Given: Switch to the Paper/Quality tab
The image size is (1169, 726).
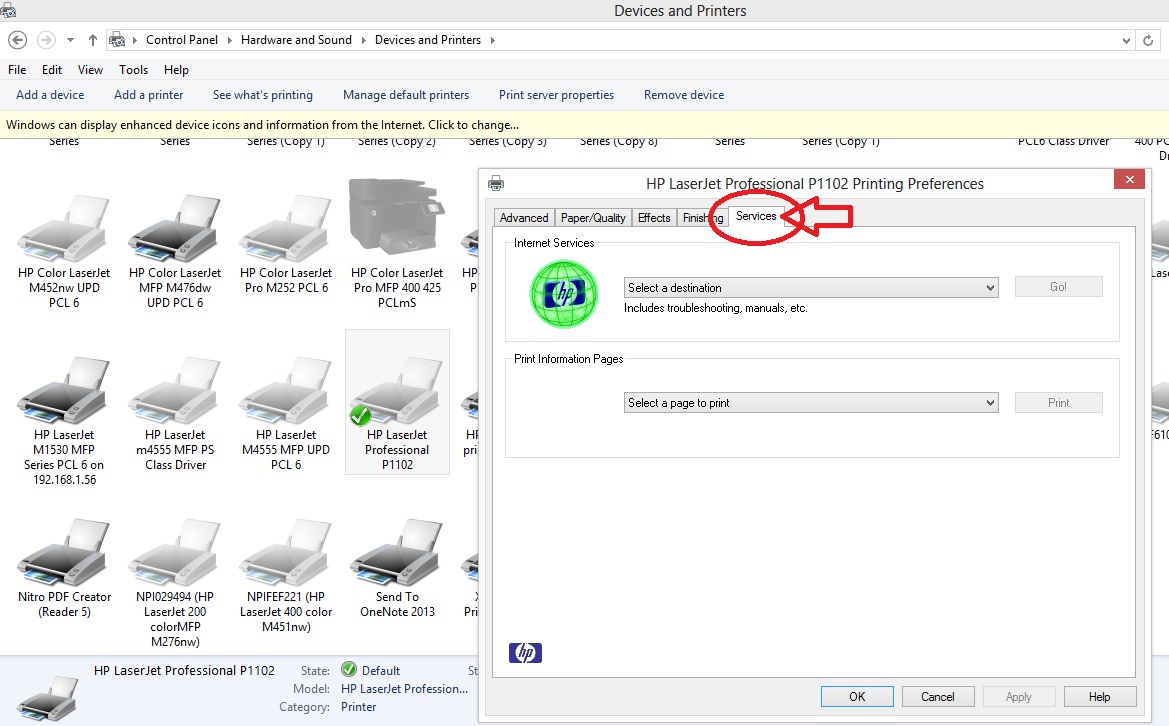Looking at the screenshot, I should [x=593, y=218].
